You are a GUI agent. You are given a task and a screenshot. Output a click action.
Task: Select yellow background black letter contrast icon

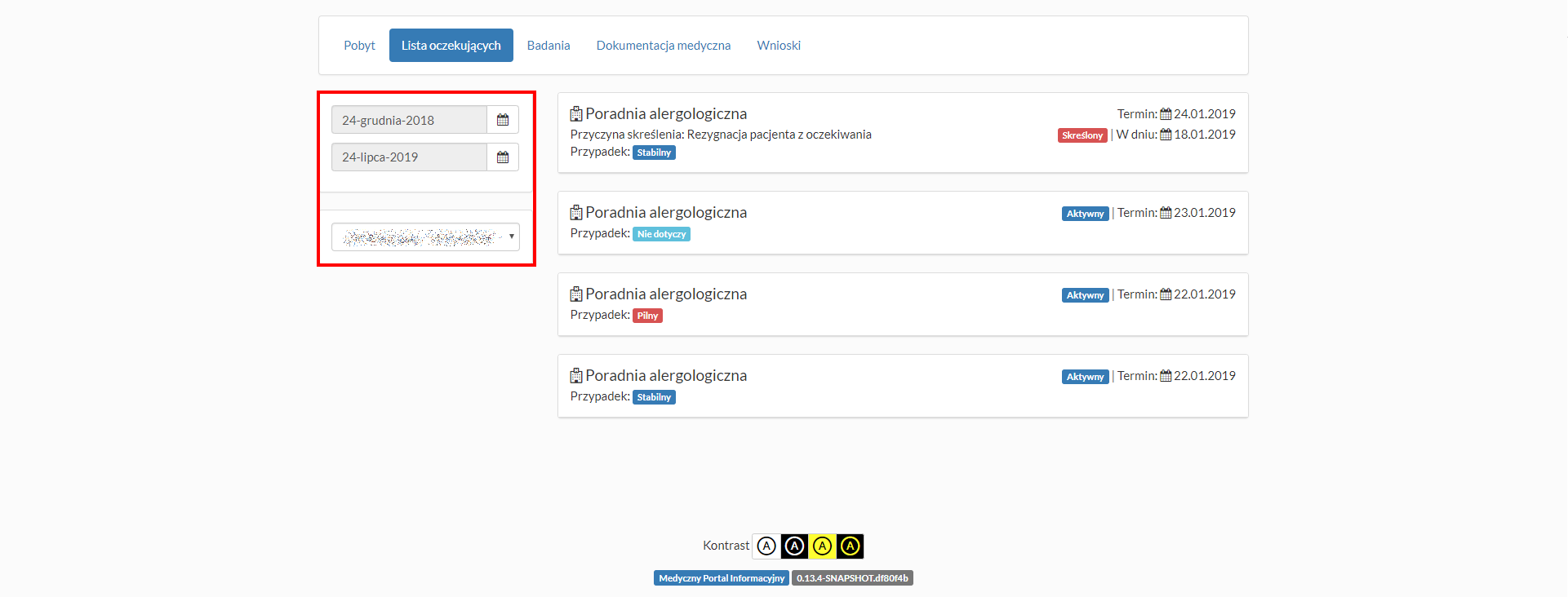822,546
